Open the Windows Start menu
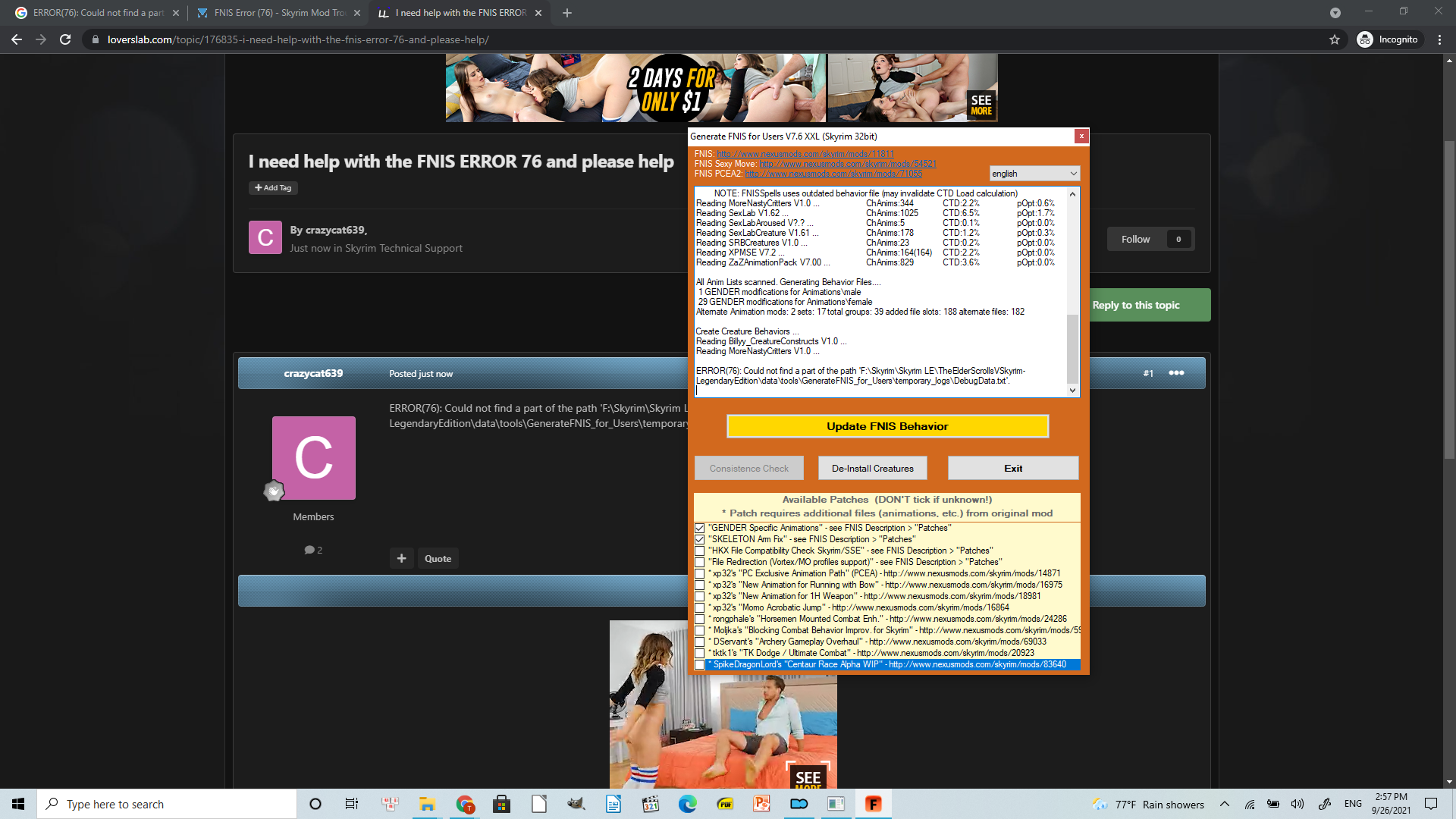Screen dimensions: 1456x819 click(x=18, y=804)
